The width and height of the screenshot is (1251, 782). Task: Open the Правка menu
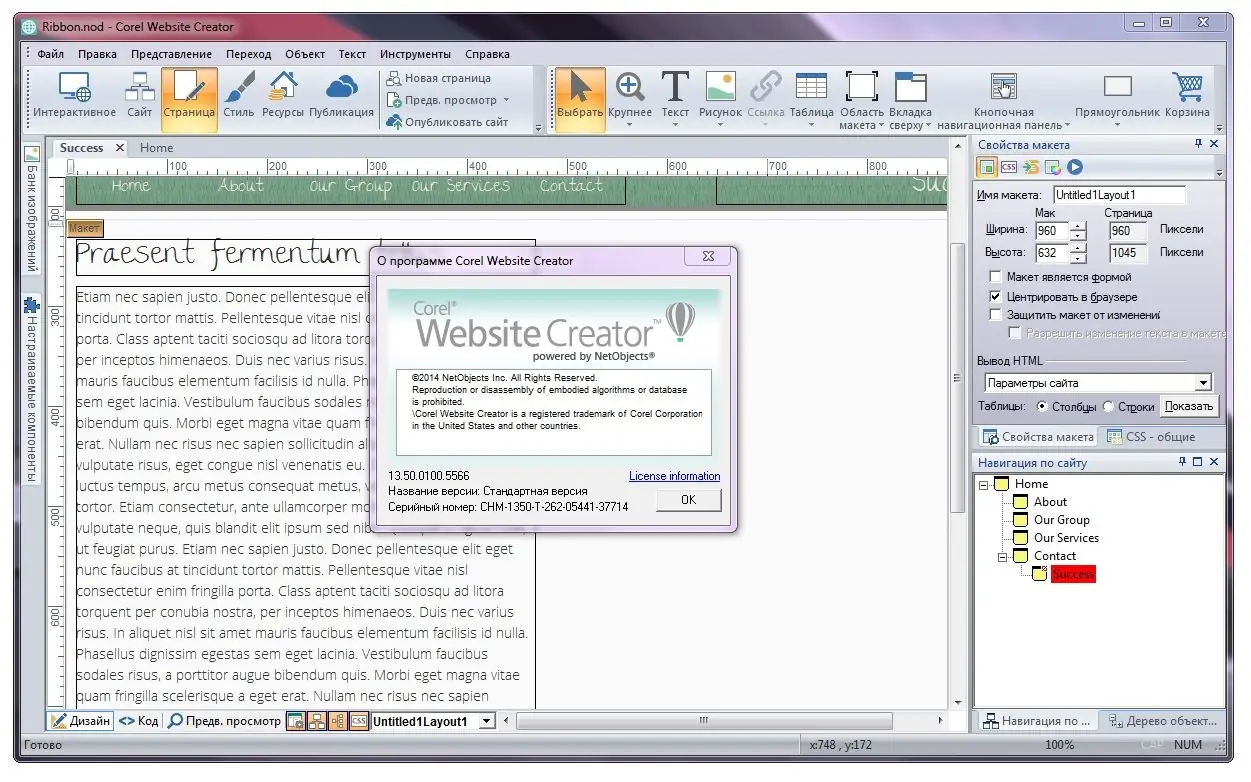[97, 54]
